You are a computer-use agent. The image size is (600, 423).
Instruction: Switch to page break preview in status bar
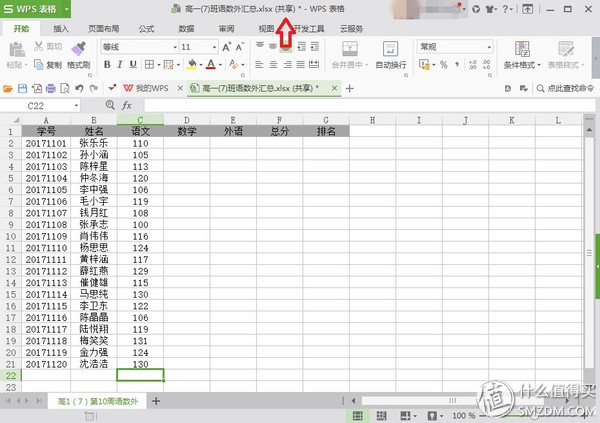(381, 416)
